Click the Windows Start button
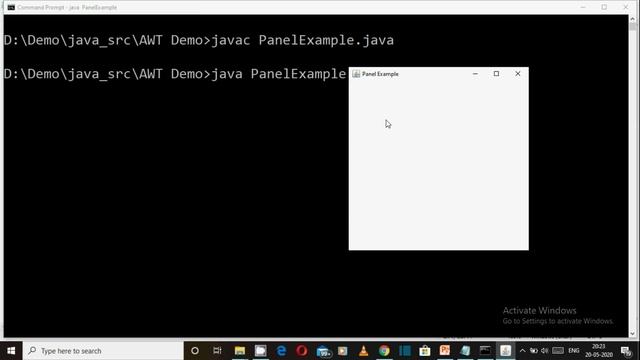Image resolution: width=640 pixels, height=360 pixels. [x=11, y=351]
